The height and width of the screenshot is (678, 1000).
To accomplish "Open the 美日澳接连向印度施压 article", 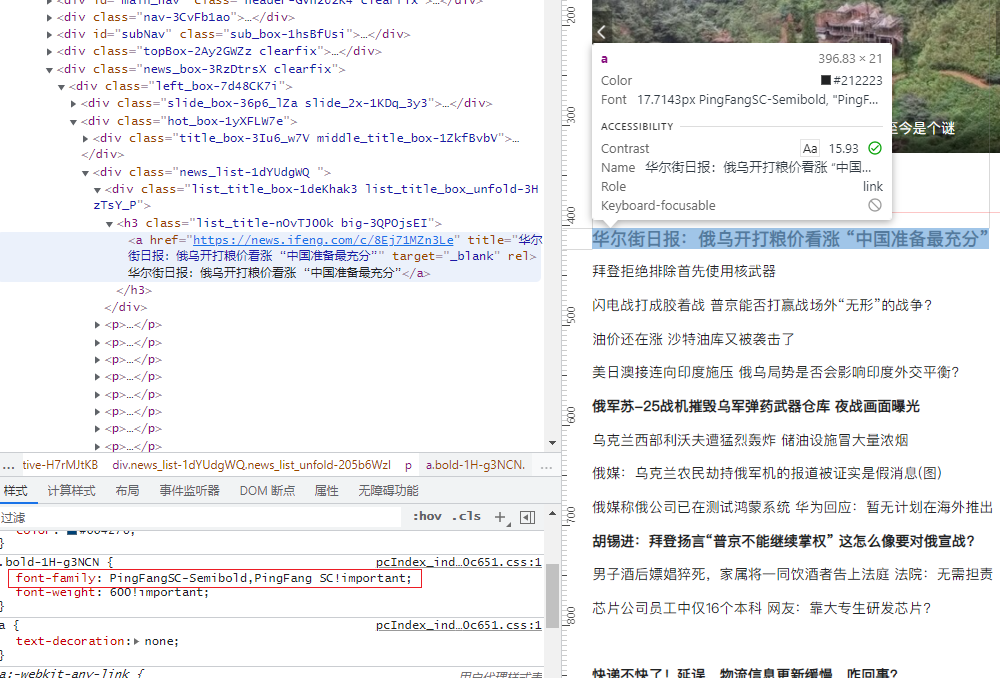I will (776, 372).
